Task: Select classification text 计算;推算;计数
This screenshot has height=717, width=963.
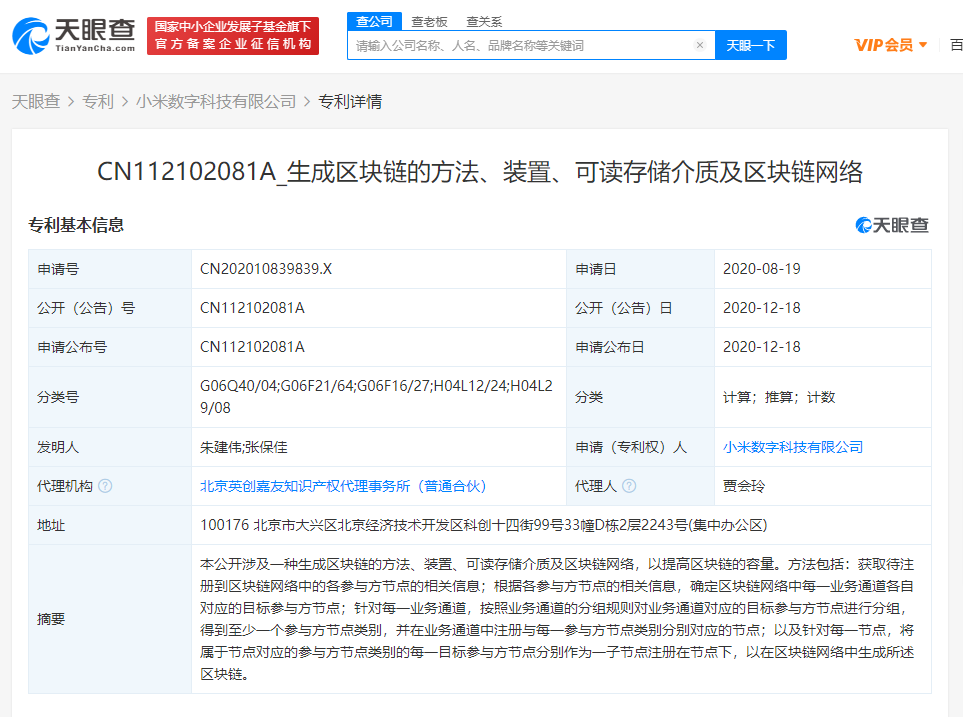Action: (x=779, y=398)
